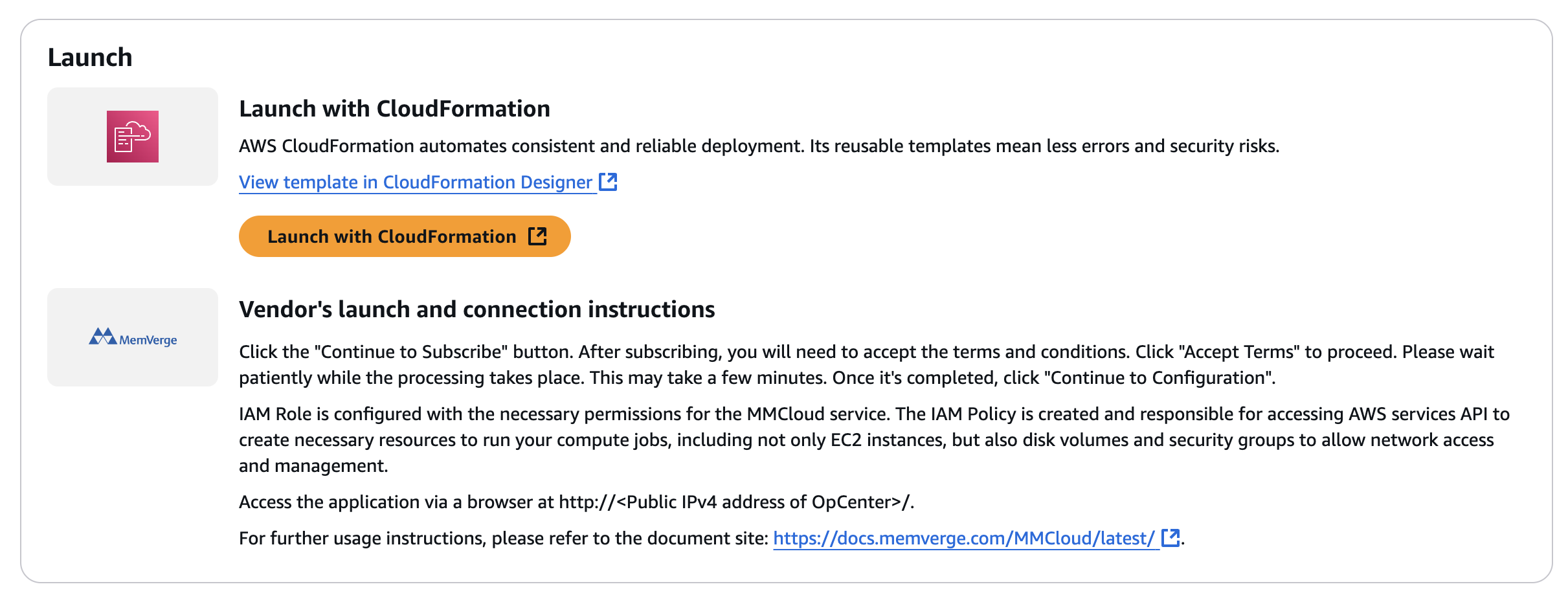Click the blue peaks emblem in MemVerge logo

pos(102,337)
